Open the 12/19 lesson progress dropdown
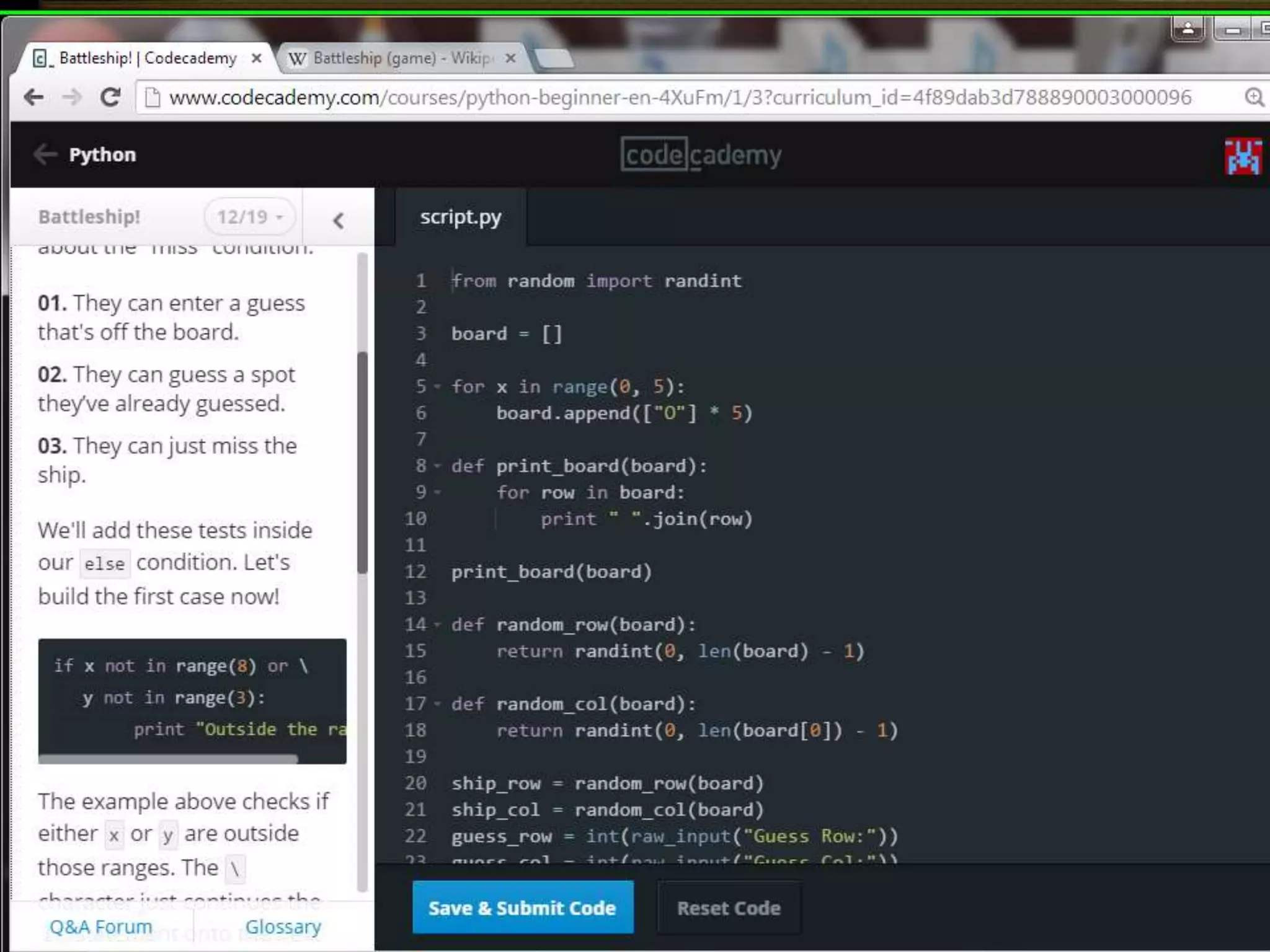Screen dimensions: 1270x952 [249, 217]
